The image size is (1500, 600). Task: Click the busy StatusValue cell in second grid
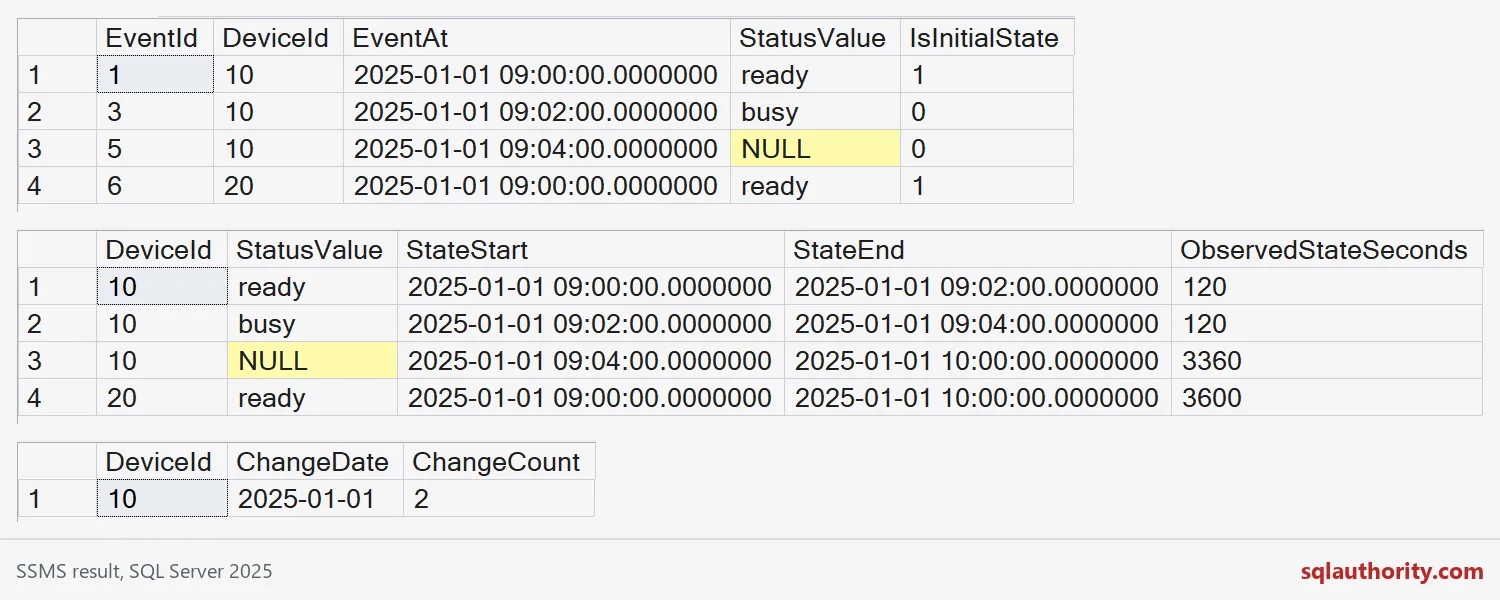[x=312, y=324]
